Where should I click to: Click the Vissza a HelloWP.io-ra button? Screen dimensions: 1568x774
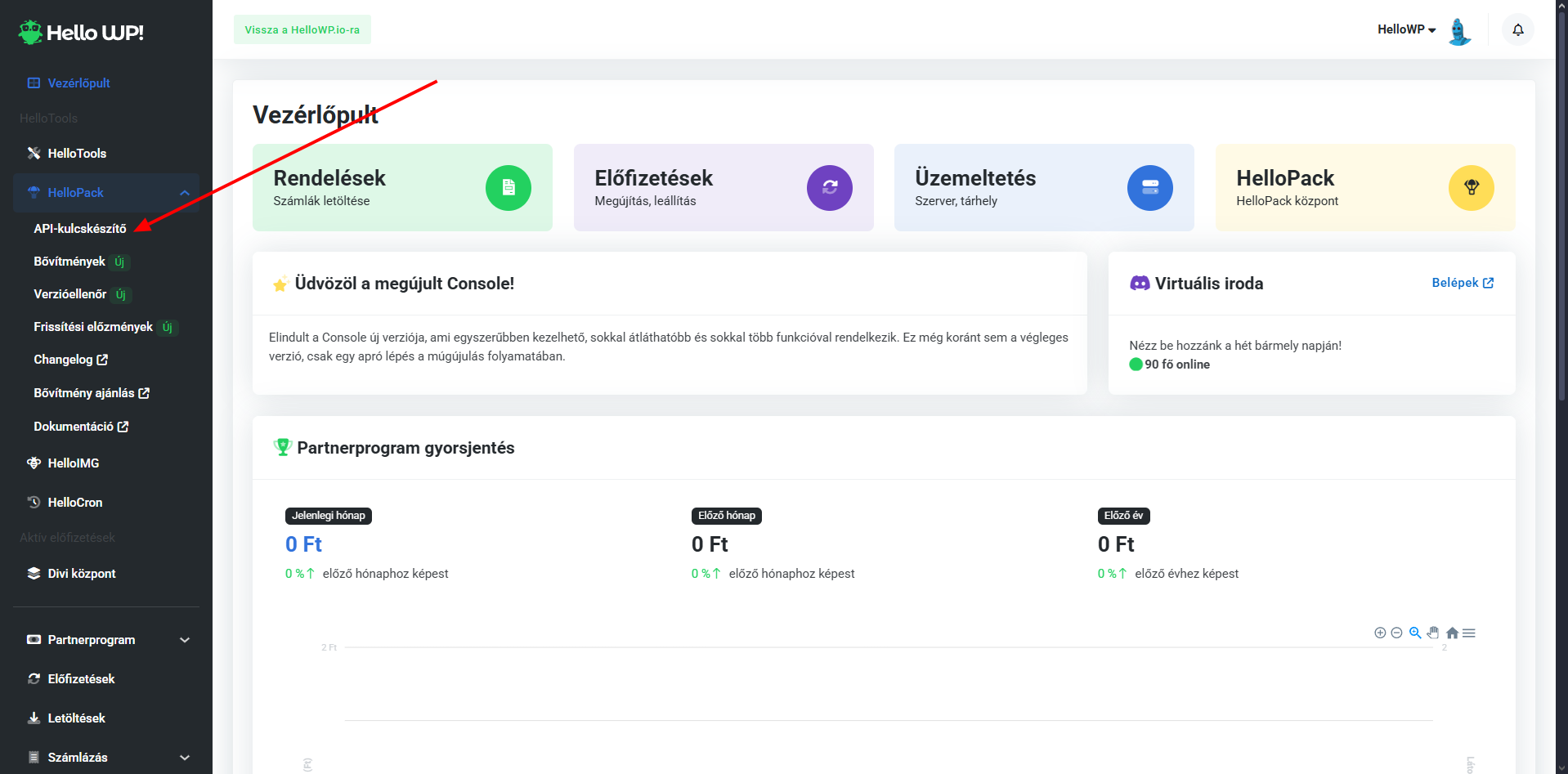302,29
